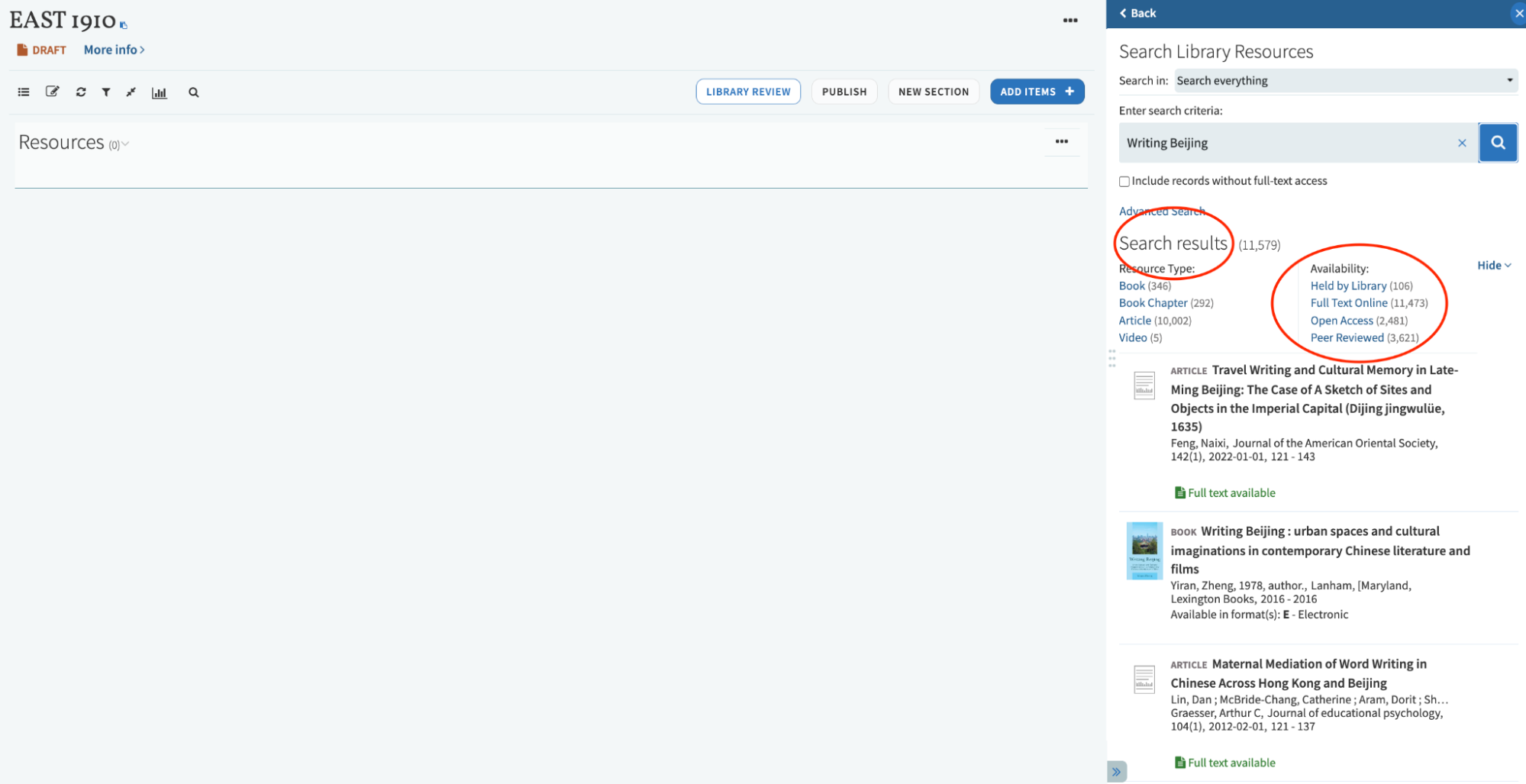Clear the Writing Beijing search text

click(x=1461, y=143)
